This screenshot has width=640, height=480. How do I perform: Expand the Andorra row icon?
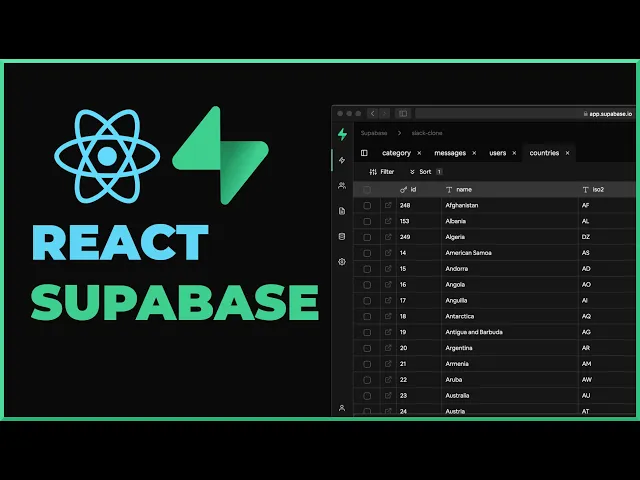[x=388, y=269]
